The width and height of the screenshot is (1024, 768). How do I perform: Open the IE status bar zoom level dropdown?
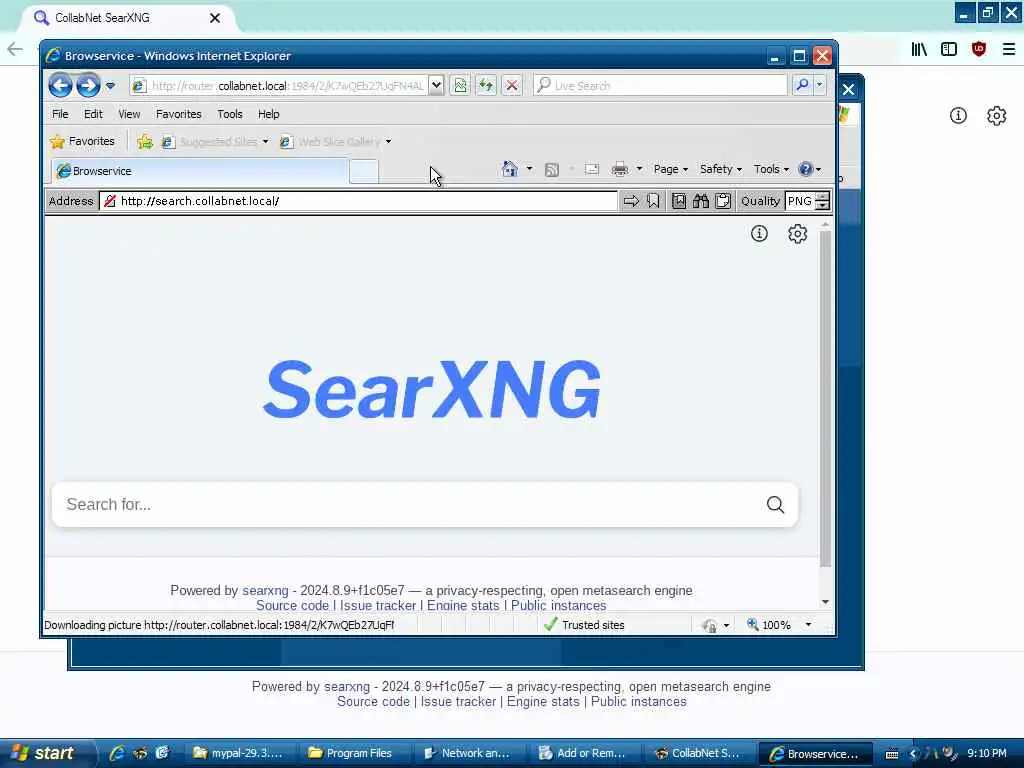pos(808,625)
